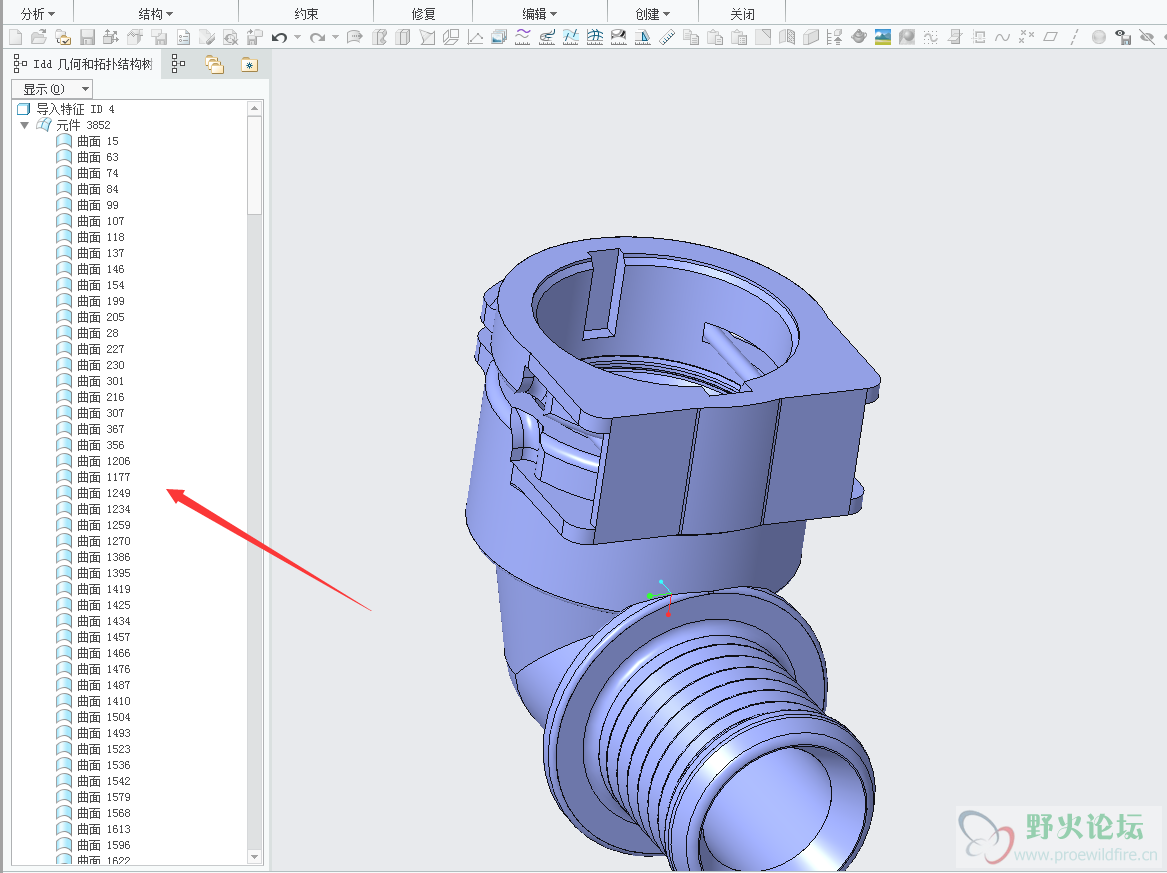Click the Open file folder icon
Screen dimensions: 1167x873
tap(39, 36)
